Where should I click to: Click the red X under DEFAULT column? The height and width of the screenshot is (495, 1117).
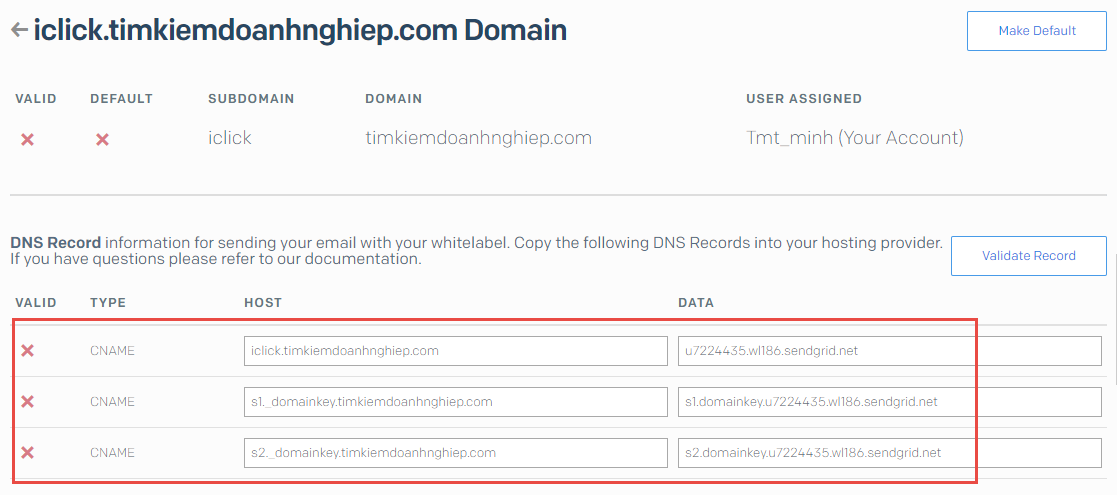[102, 139]
